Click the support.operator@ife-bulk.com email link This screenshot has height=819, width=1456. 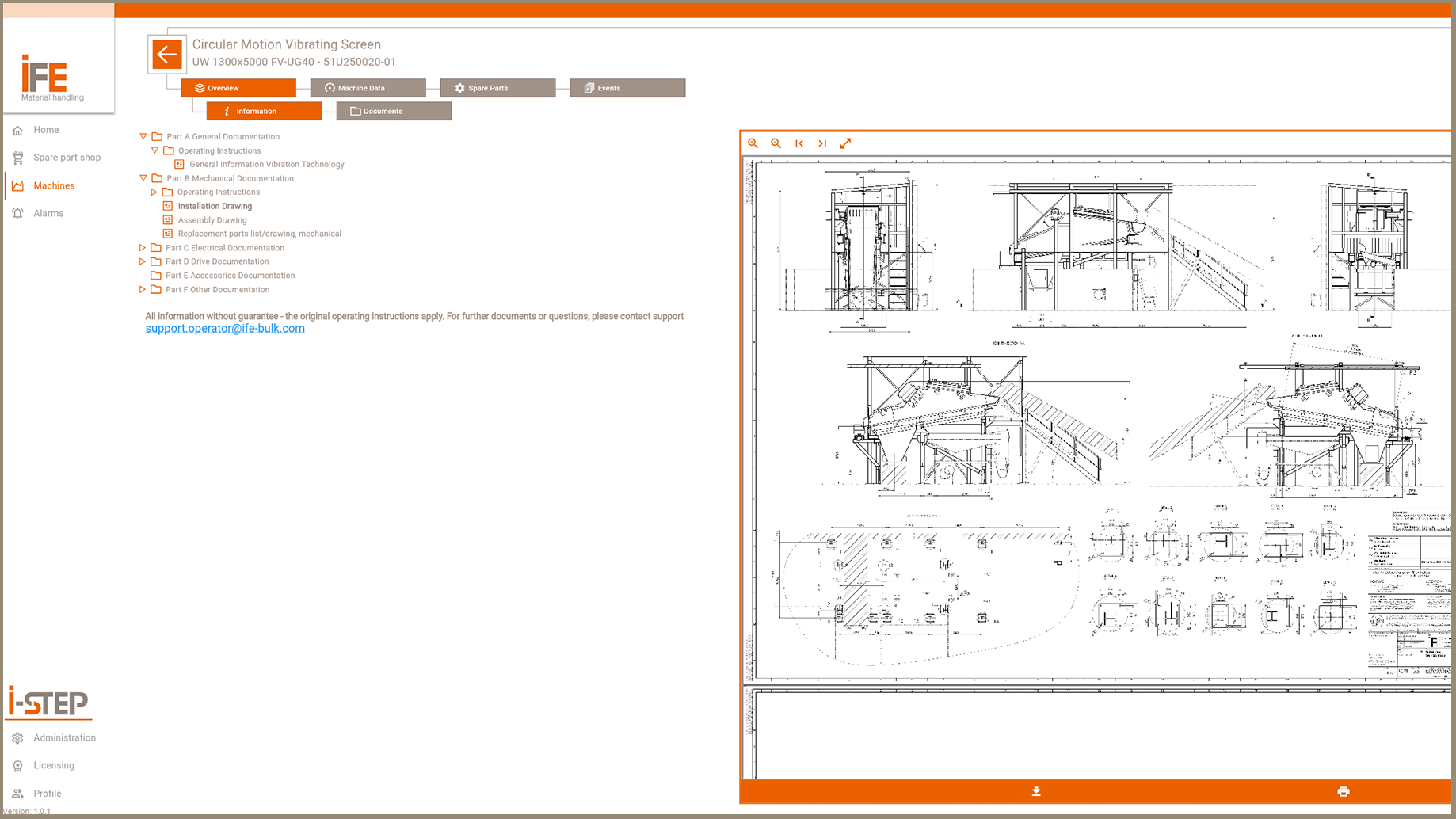(x=225, y=329)
